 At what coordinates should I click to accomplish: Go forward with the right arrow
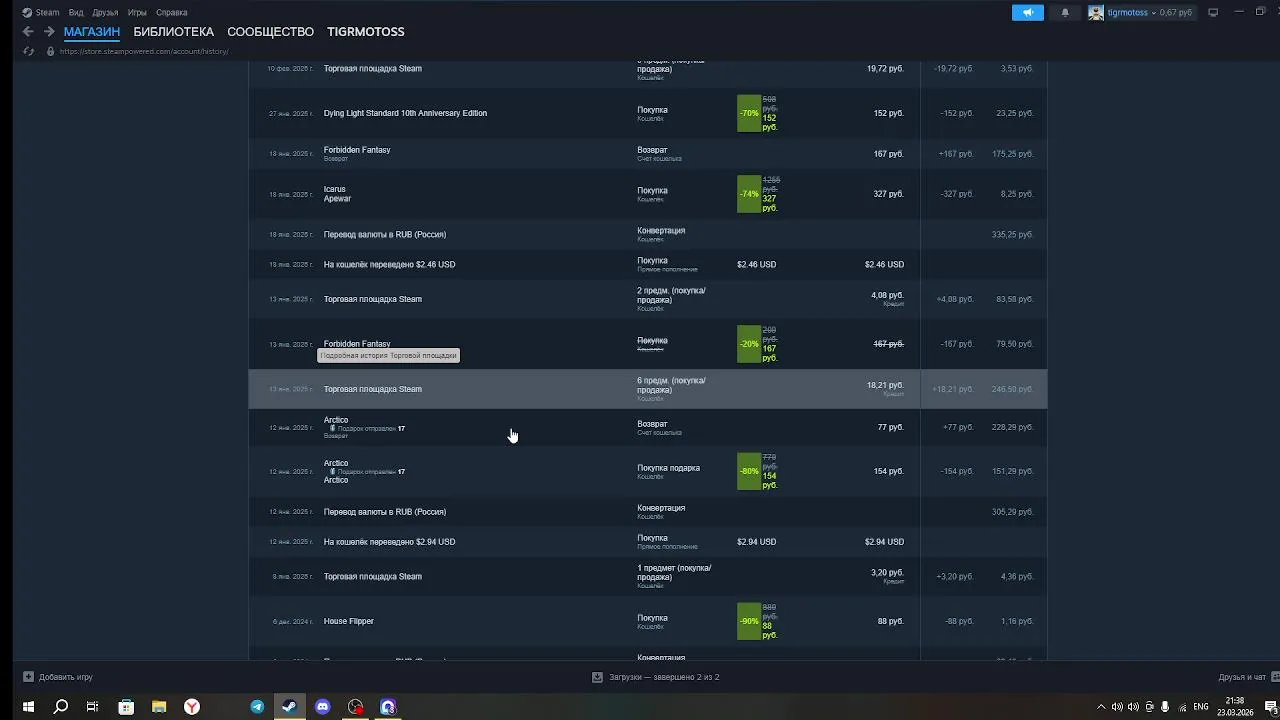click(x=49, y=32)
